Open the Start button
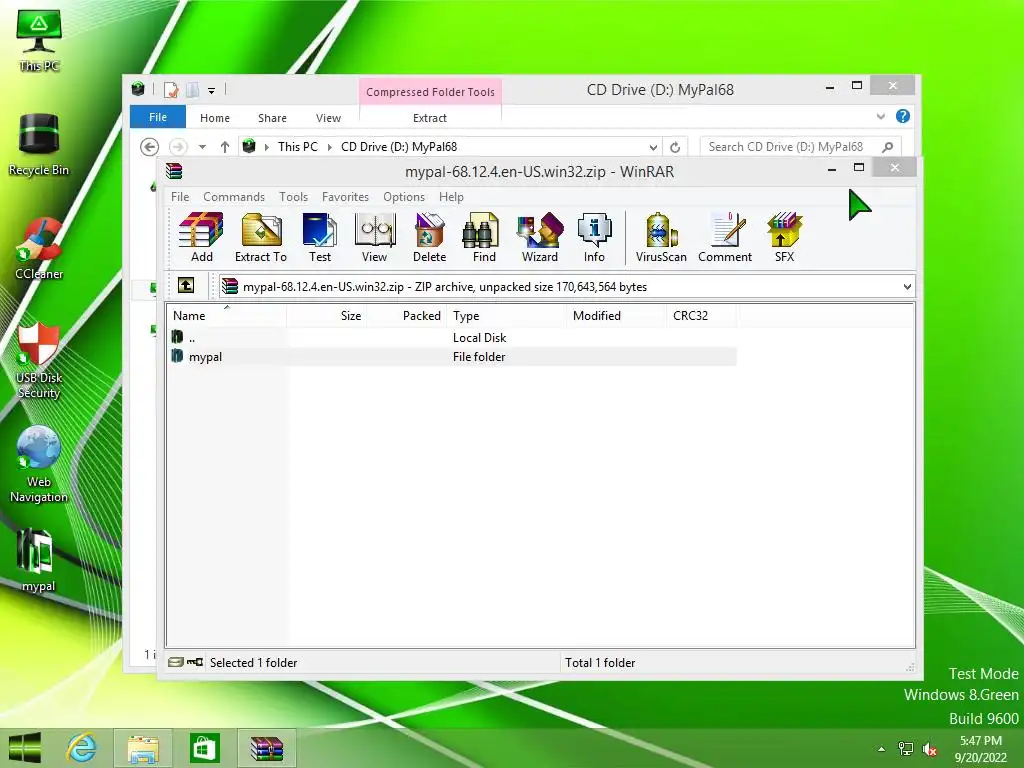1024x768 pixels. tap(25, 748)
